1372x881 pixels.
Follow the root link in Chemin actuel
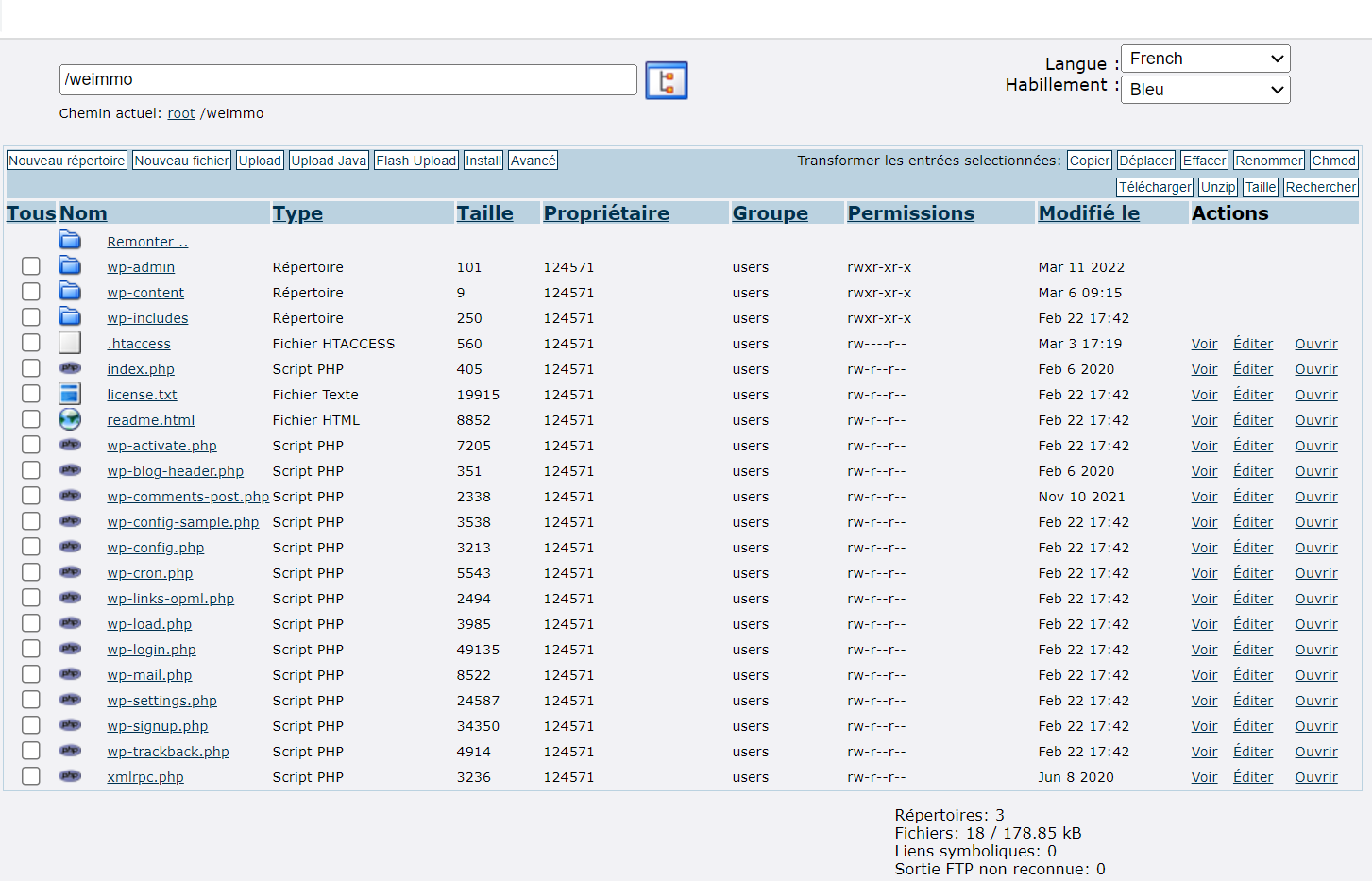[180, 113]
